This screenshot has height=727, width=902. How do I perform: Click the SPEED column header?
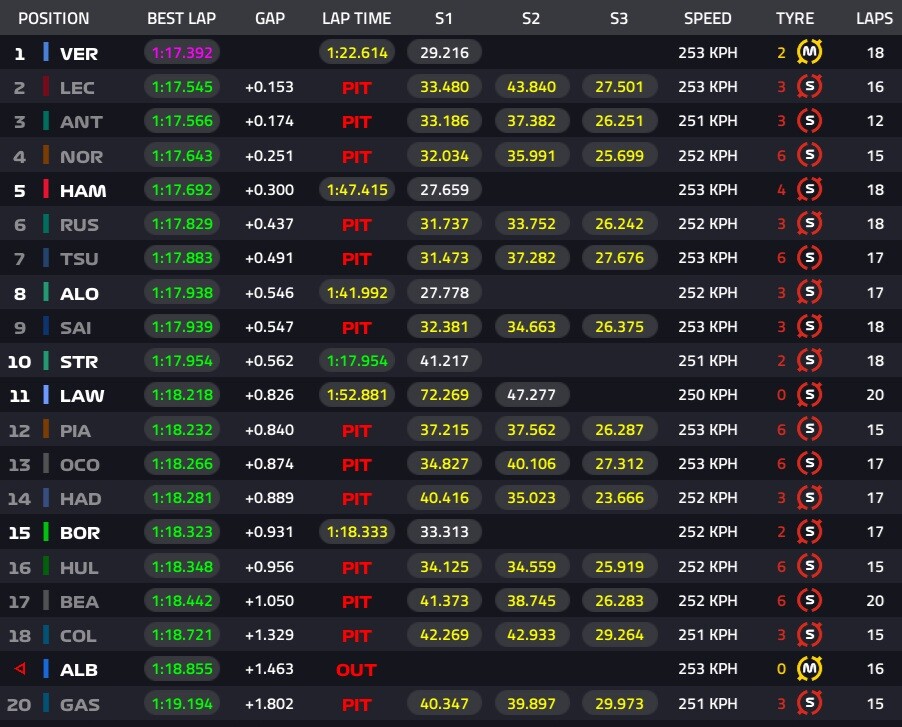[x=708, y=18]
